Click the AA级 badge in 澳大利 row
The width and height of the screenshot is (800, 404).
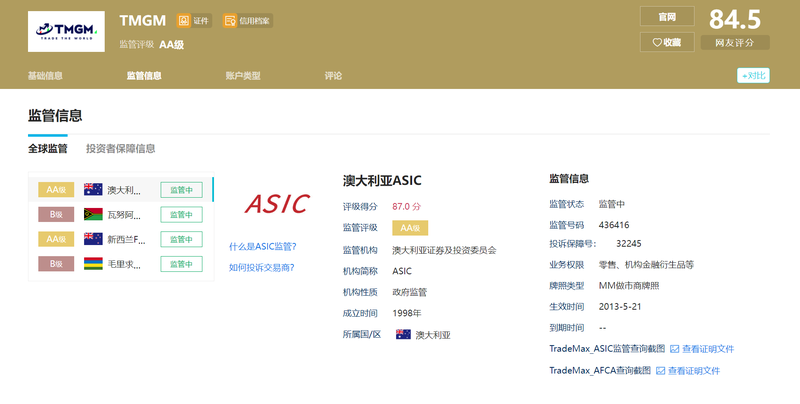click(56, 190)
